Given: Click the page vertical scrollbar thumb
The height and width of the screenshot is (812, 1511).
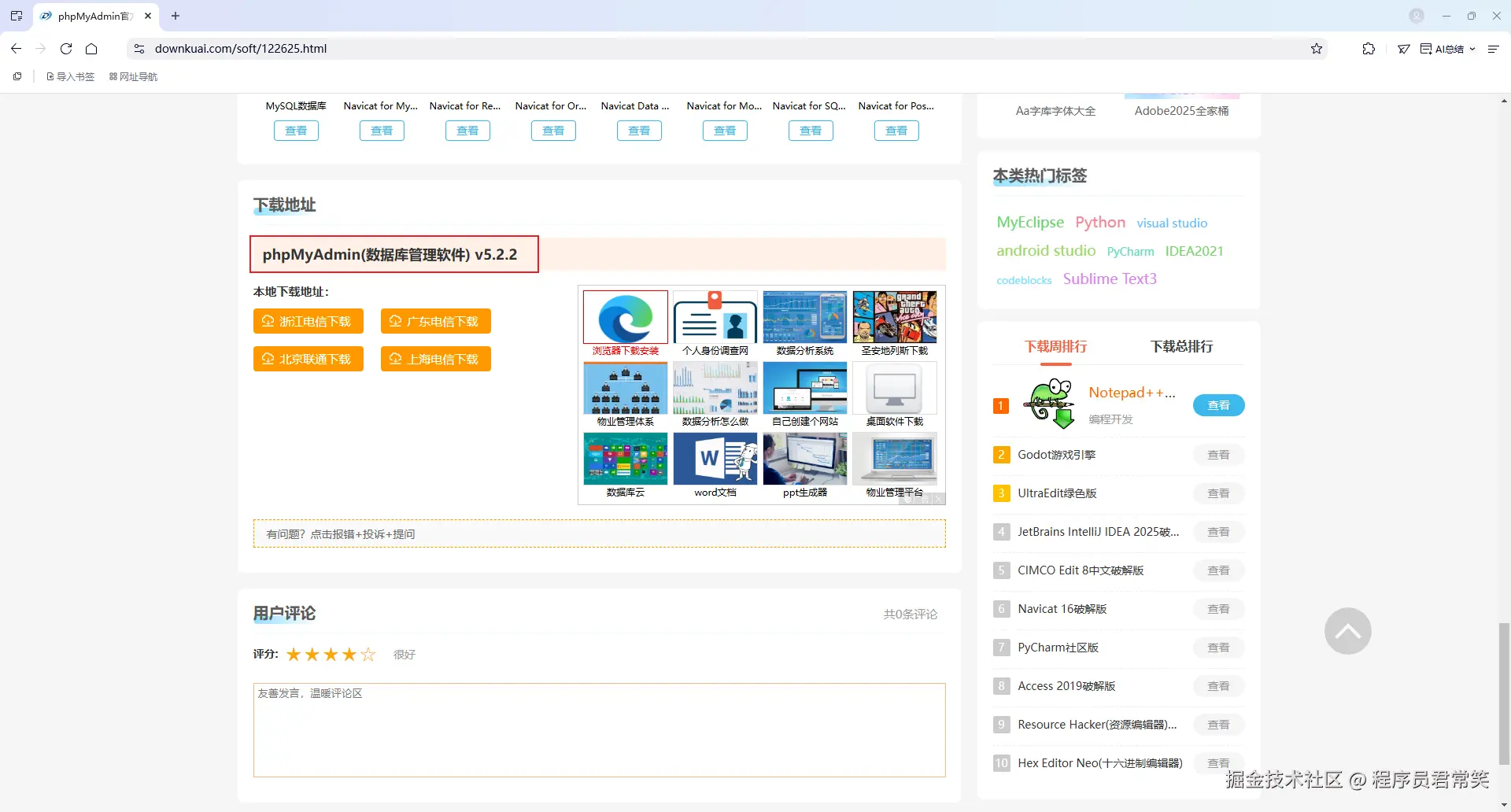Looking at the screenshot, I should tap(1505, 692).
